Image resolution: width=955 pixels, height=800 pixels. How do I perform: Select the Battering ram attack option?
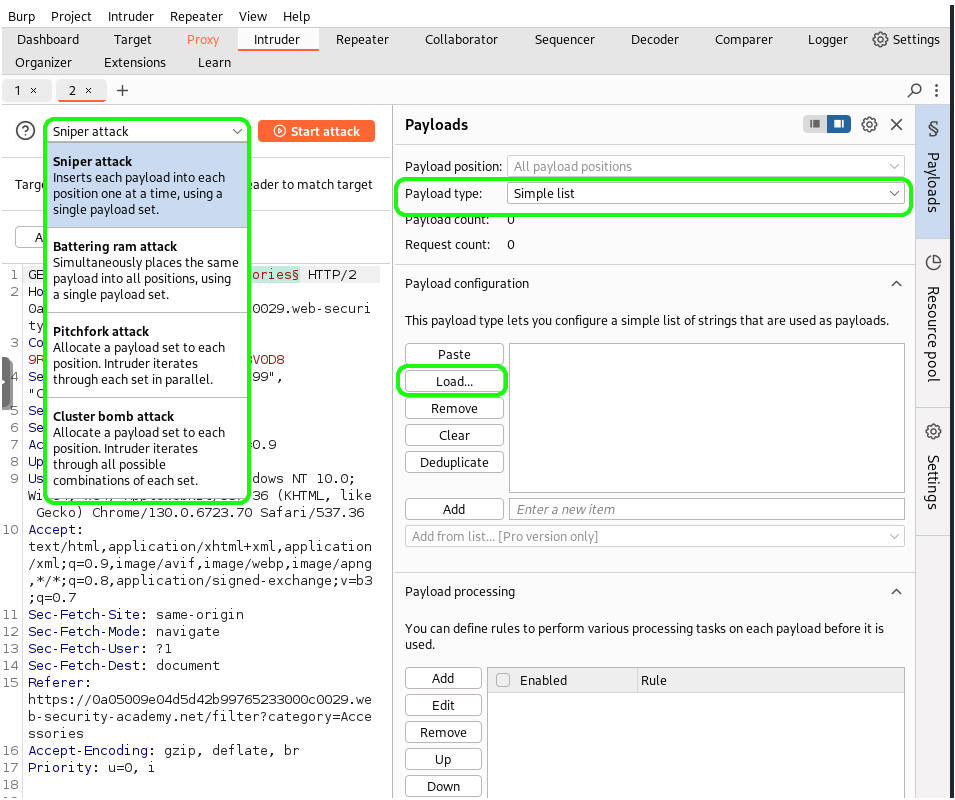(147, 270)
